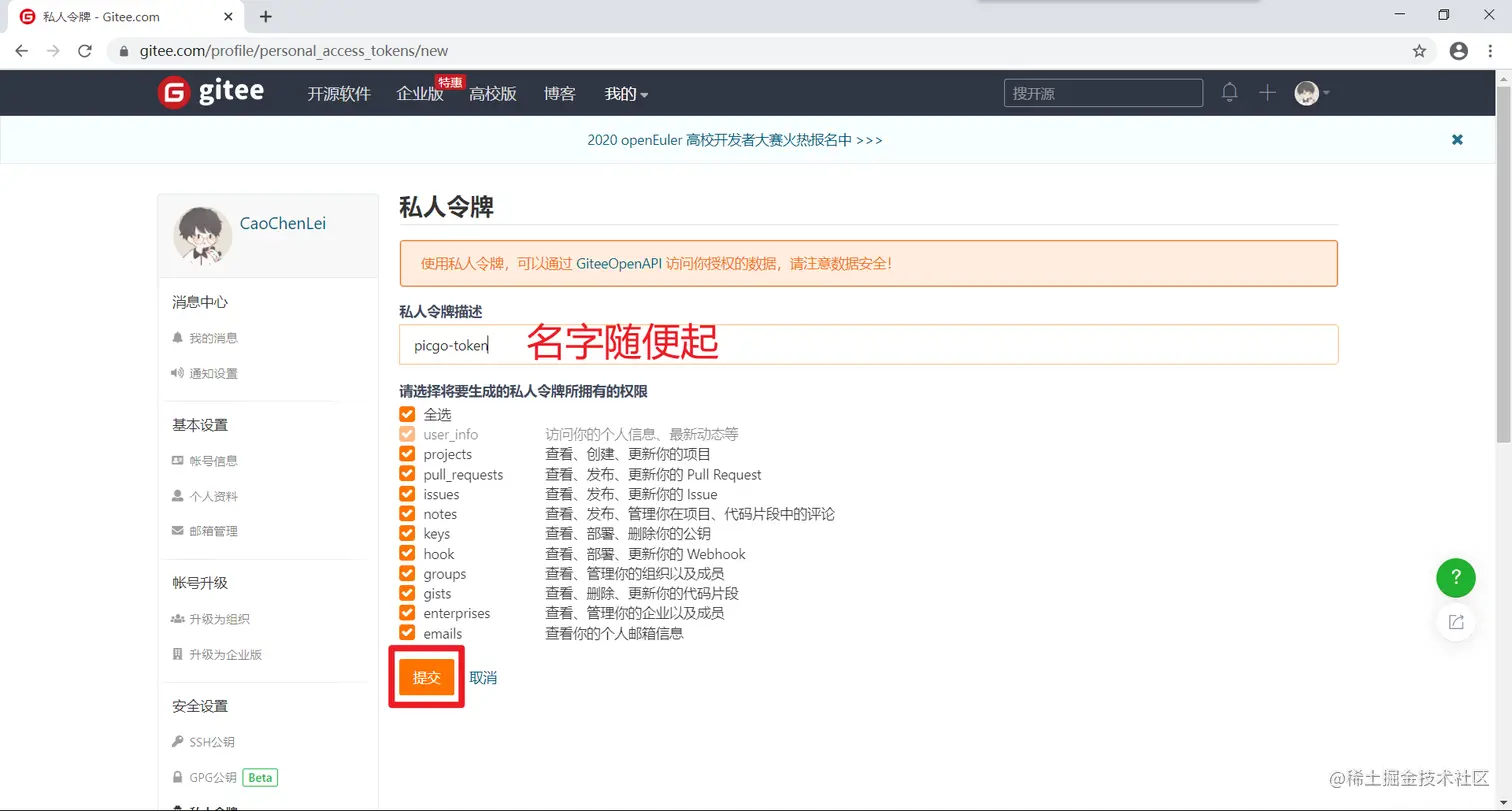Uncheck the notes permission

(x=407, y=514)
